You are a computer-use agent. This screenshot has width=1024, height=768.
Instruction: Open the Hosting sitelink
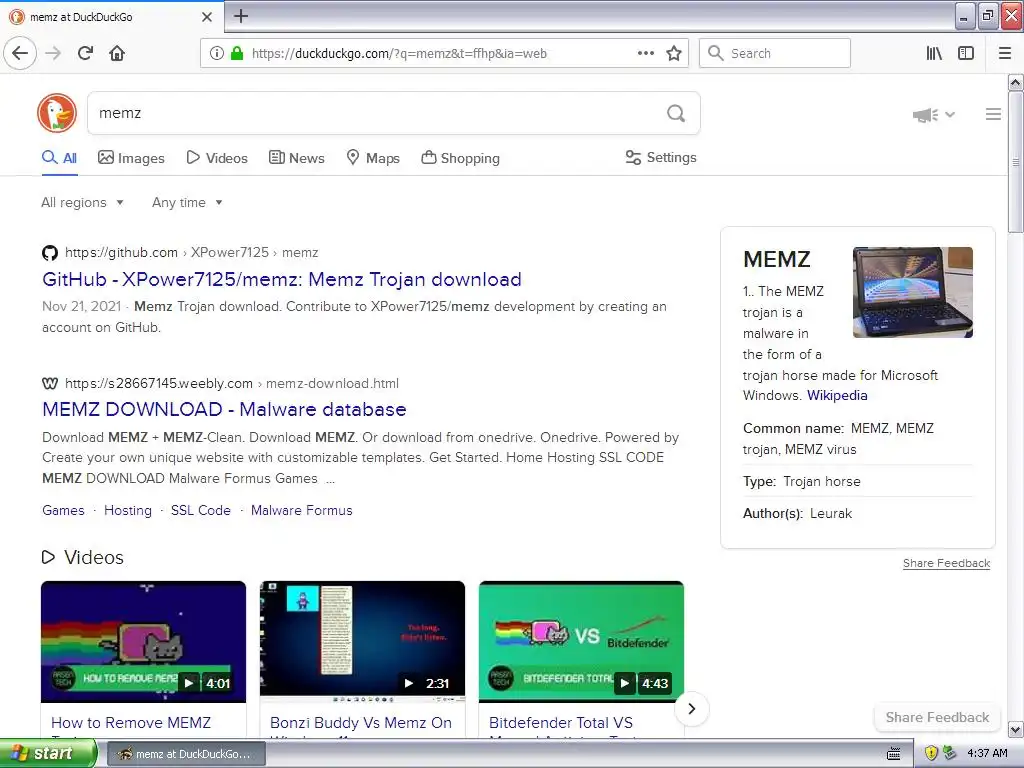pyautogui.click(x=128, y=511)
